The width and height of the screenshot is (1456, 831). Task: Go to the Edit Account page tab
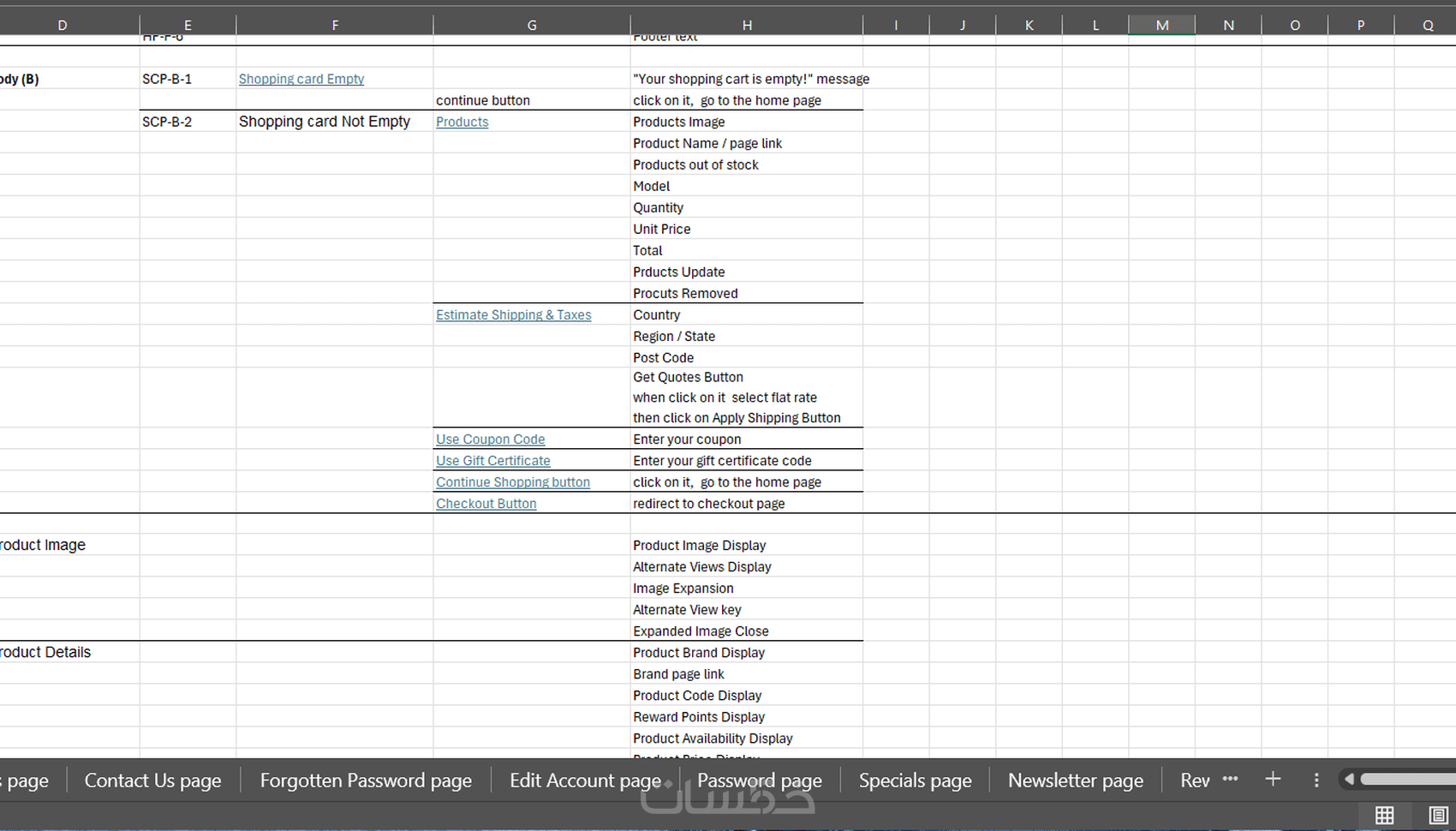(586, 780)
